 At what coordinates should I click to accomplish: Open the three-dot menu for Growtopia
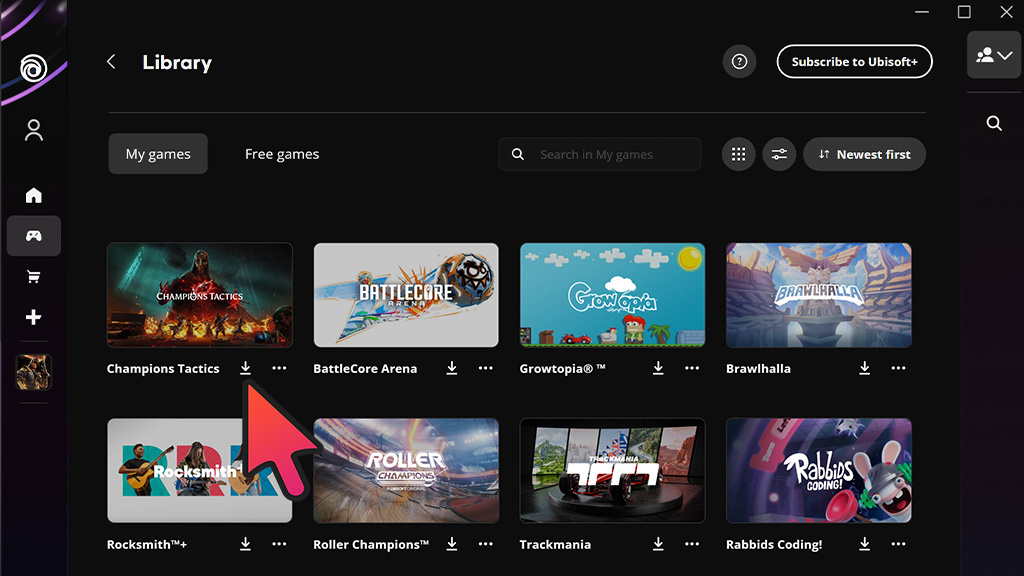692,368
